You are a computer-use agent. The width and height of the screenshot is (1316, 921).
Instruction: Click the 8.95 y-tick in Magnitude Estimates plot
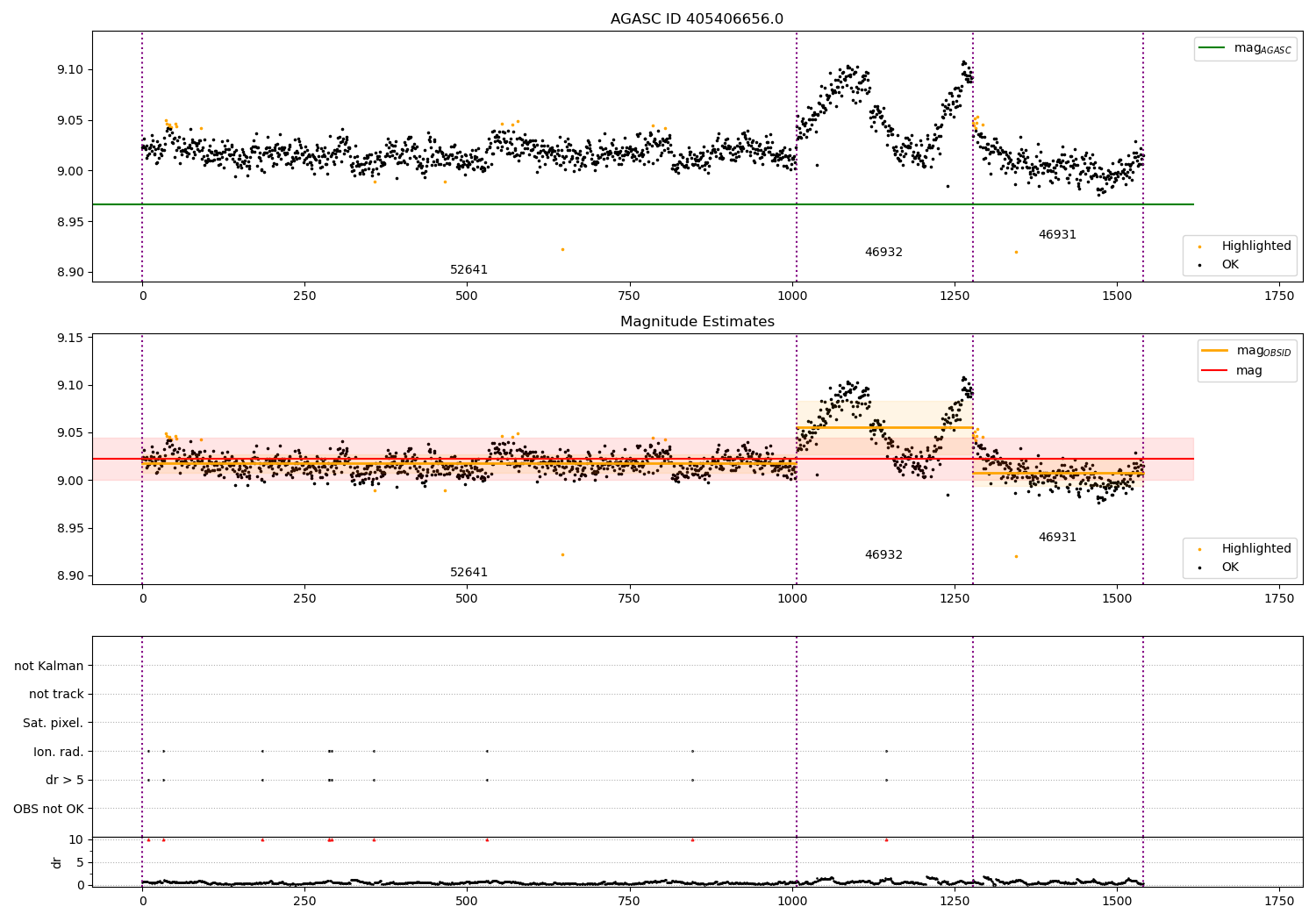point(69,529)
